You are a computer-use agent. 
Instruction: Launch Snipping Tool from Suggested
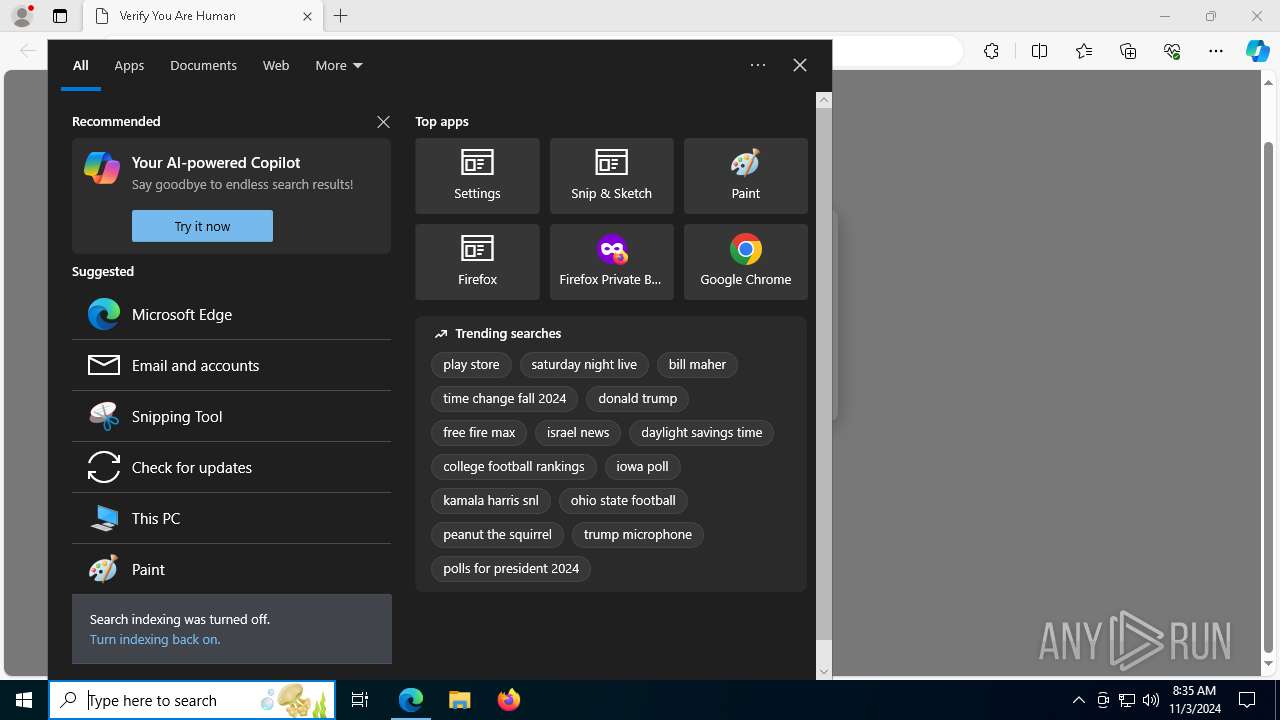pos(231,416)
